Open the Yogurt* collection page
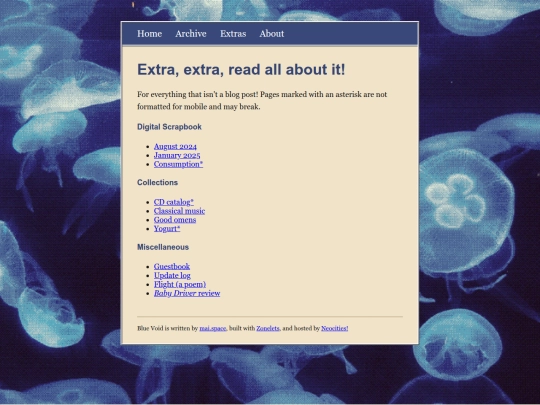 pos(167,229)
